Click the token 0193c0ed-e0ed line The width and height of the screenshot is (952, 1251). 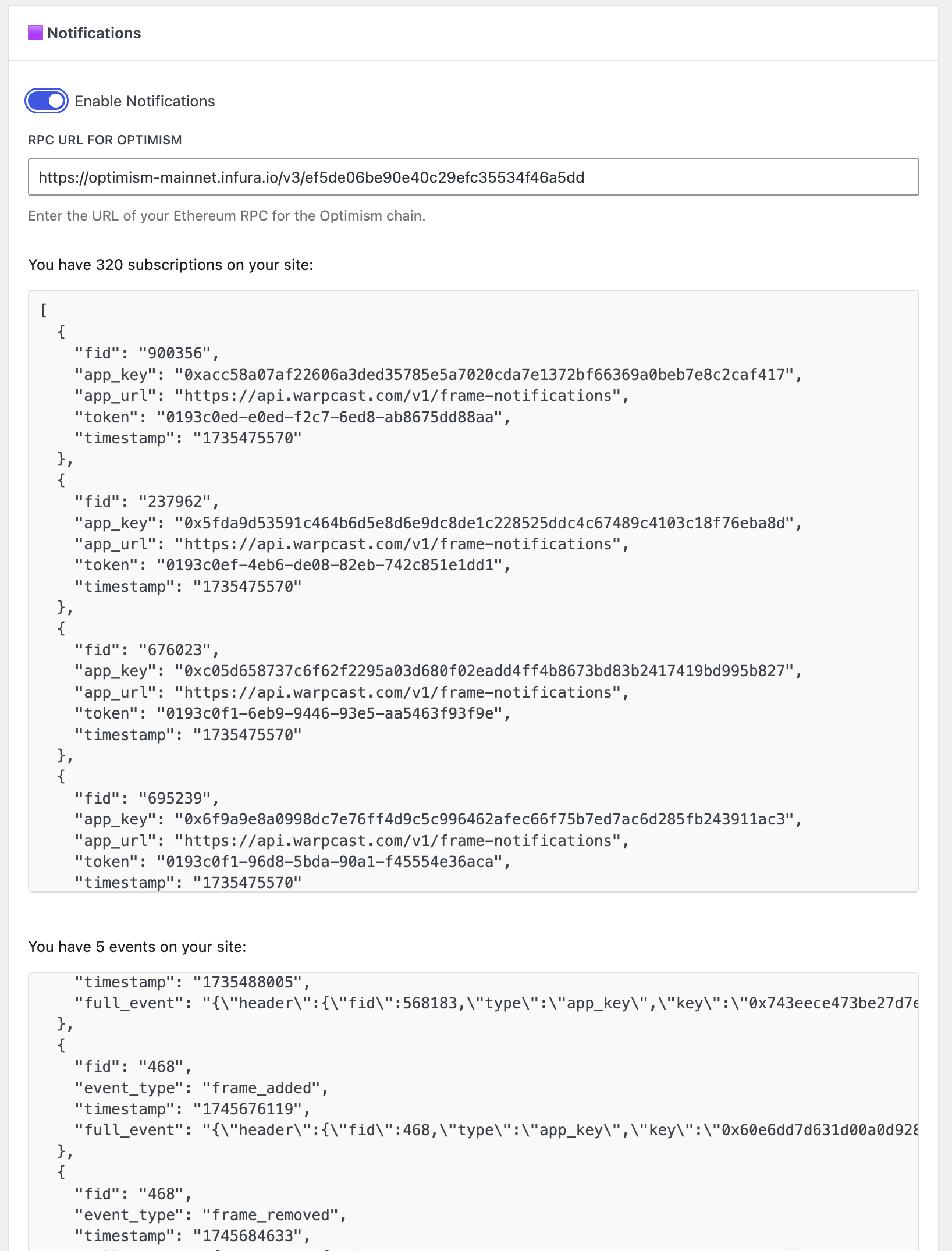click(x=293, y=417)
